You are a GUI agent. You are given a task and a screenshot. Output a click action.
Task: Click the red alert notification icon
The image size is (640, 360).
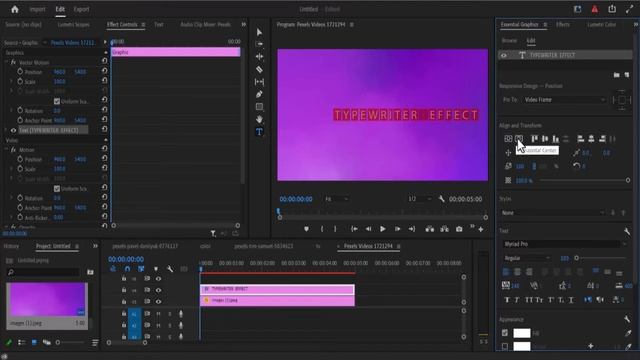pyautogui.click(x=595, y=9)
